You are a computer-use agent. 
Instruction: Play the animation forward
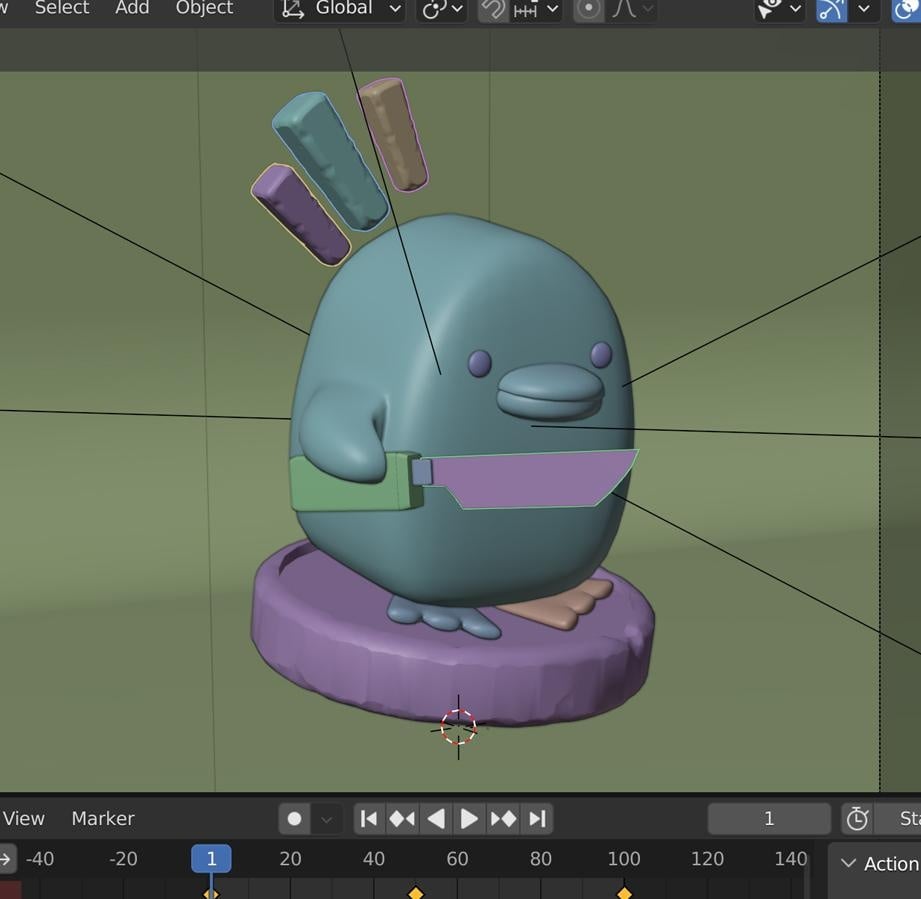469,819
